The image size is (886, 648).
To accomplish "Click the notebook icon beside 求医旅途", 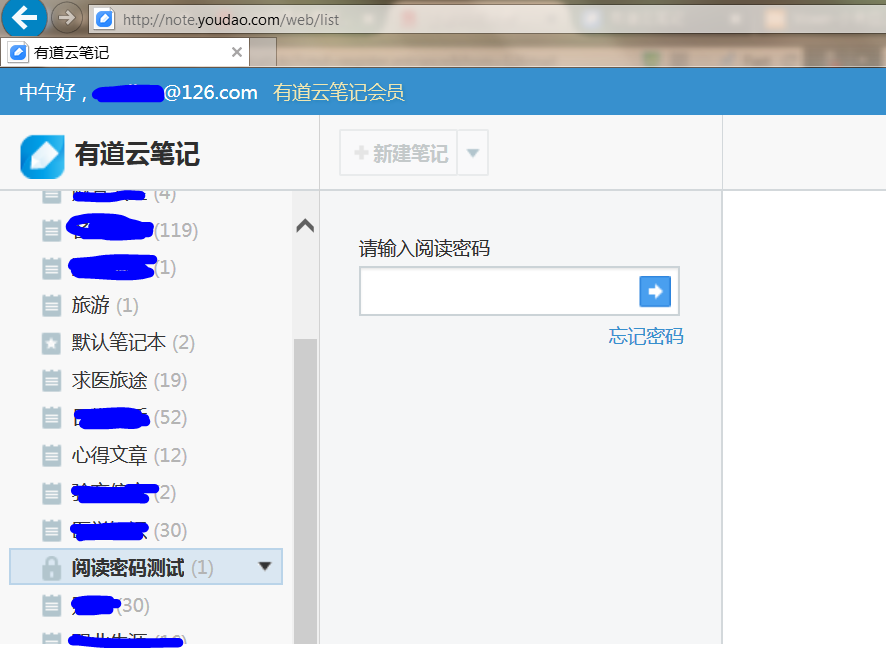I will point(51,380).
